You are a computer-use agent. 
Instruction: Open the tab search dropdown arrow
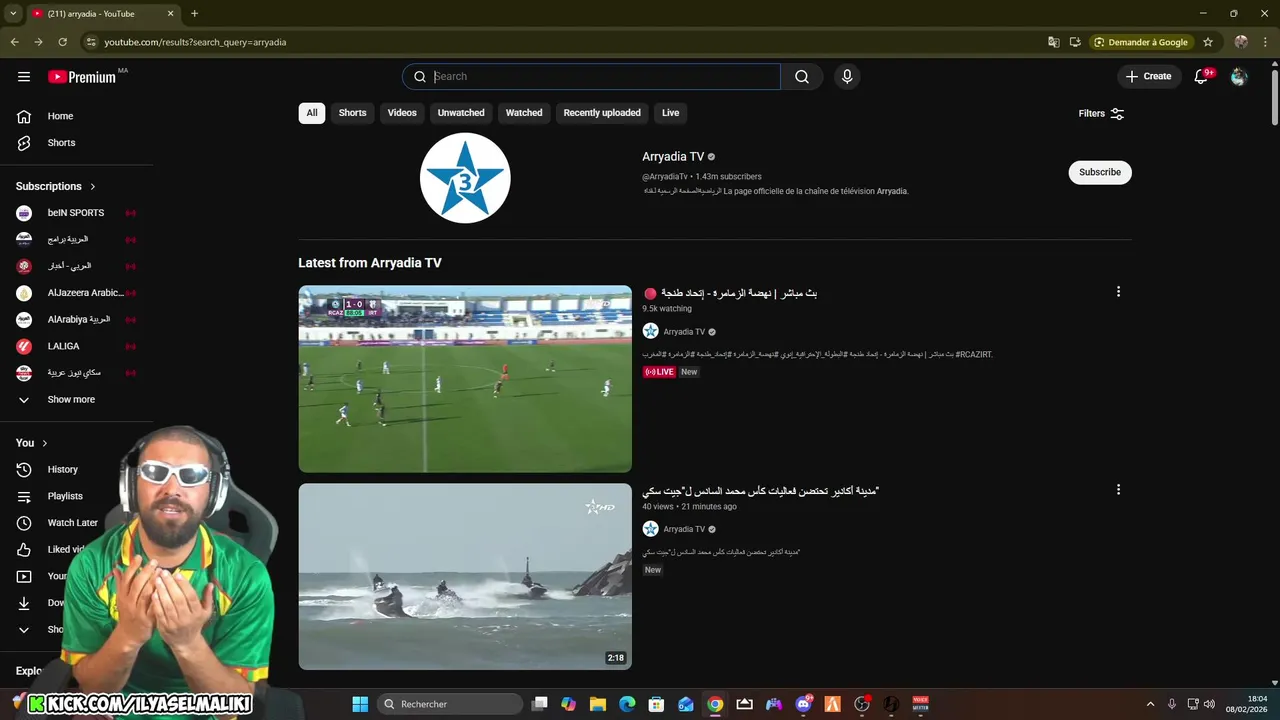tap(13, 14)
